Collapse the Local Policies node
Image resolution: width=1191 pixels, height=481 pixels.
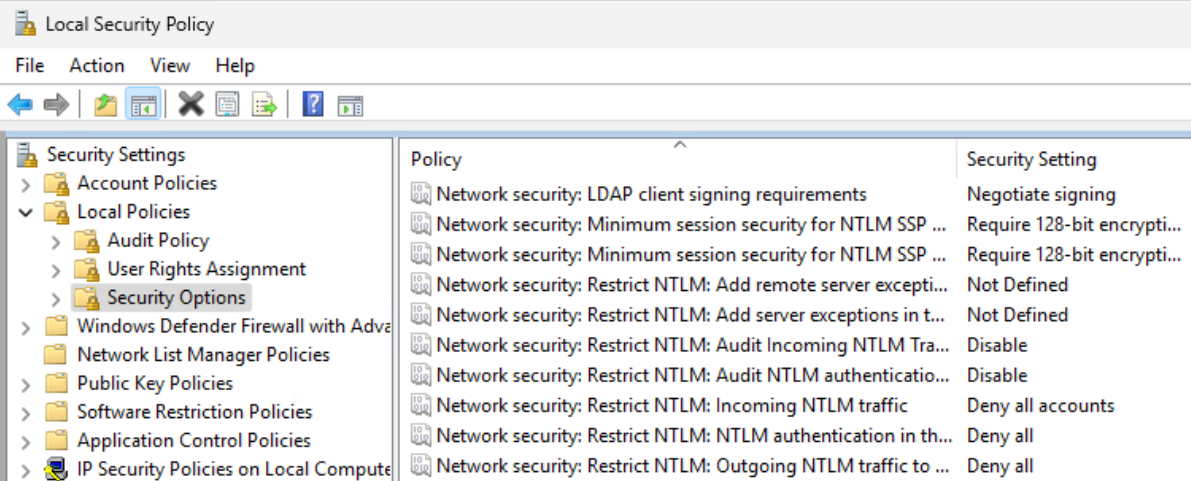[x=26, y=212]
